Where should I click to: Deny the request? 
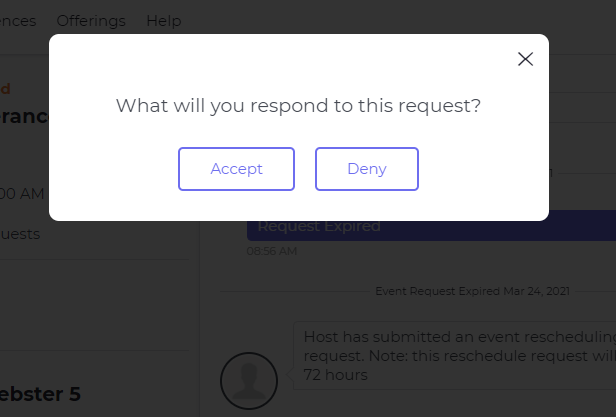366,169
